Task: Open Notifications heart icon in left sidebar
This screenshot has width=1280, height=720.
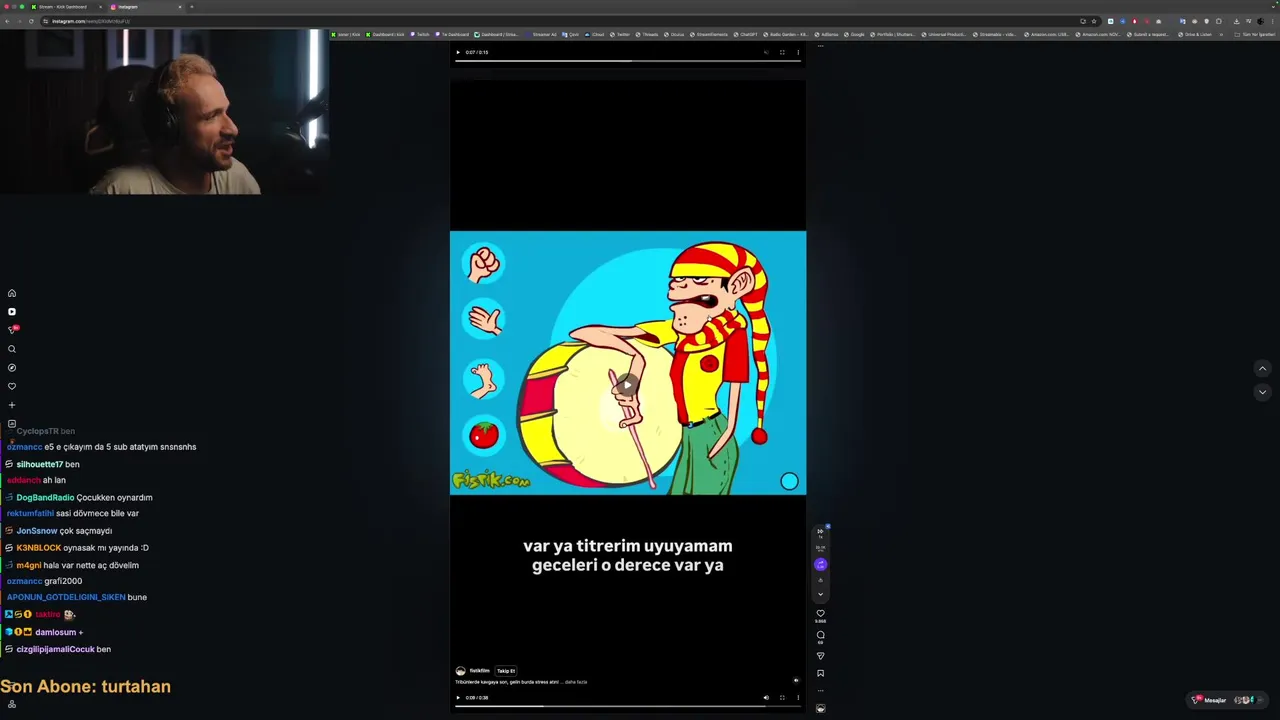Action: pos(12,386)
